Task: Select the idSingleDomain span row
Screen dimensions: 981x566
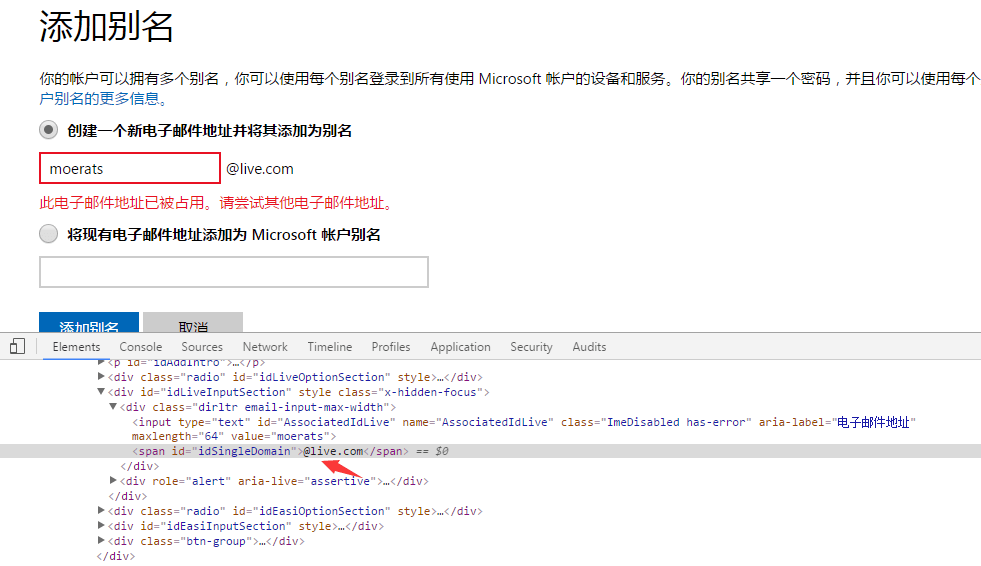Action: coord(490,451)
